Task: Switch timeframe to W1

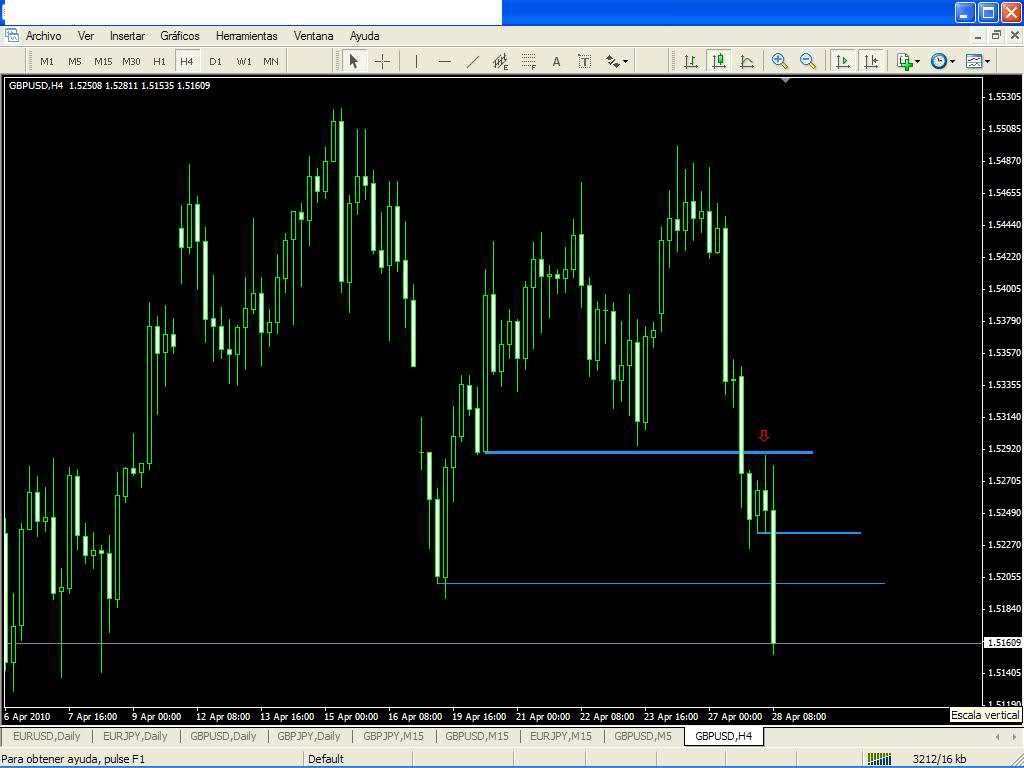Action: (244, 61)
